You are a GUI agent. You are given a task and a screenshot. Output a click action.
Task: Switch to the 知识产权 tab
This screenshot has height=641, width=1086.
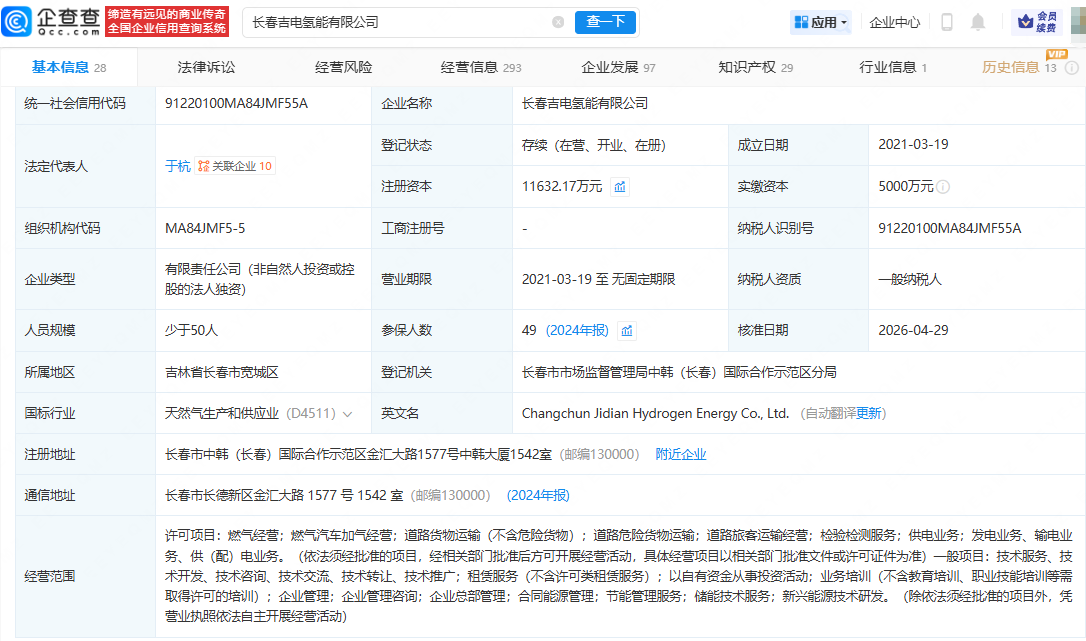755,67
